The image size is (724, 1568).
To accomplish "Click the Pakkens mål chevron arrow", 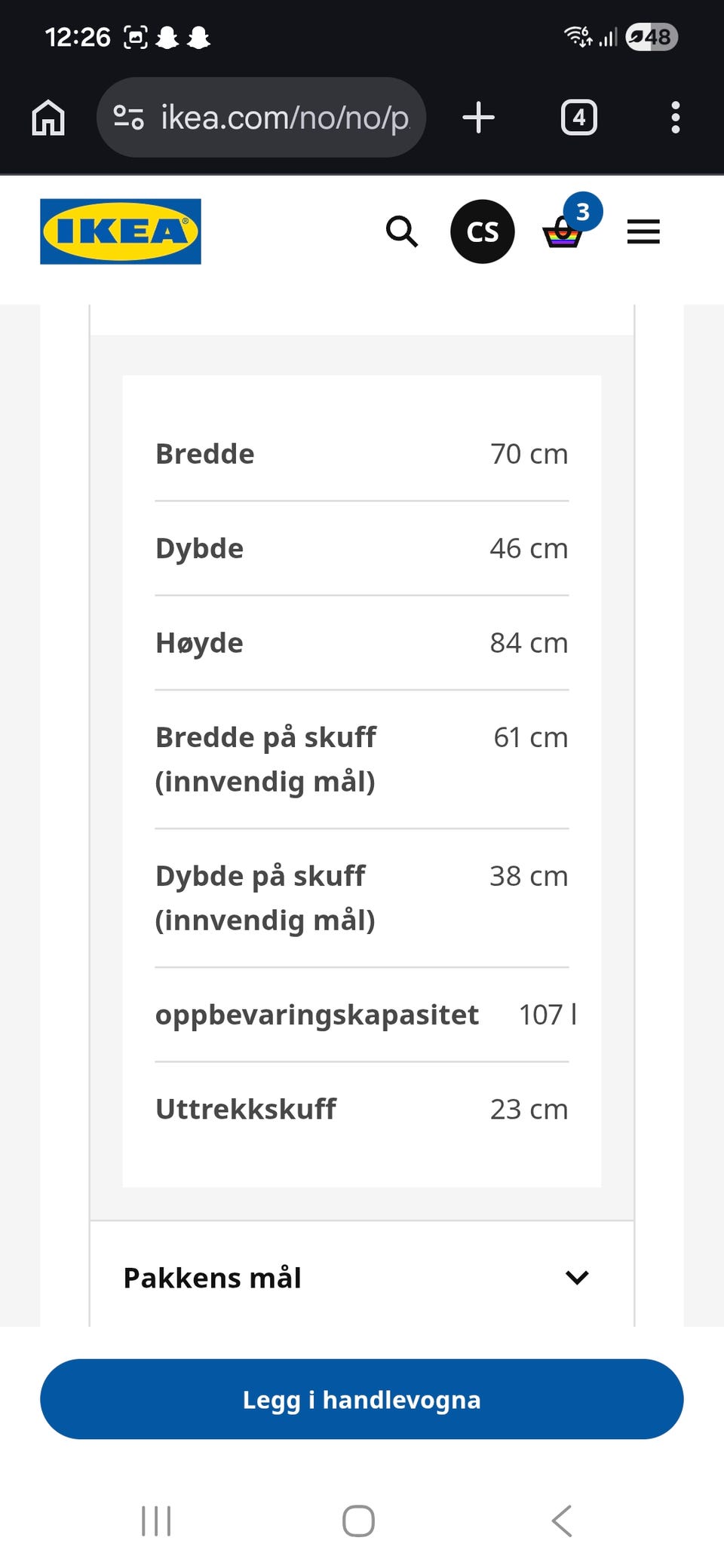I will [x=577, y=1278].
